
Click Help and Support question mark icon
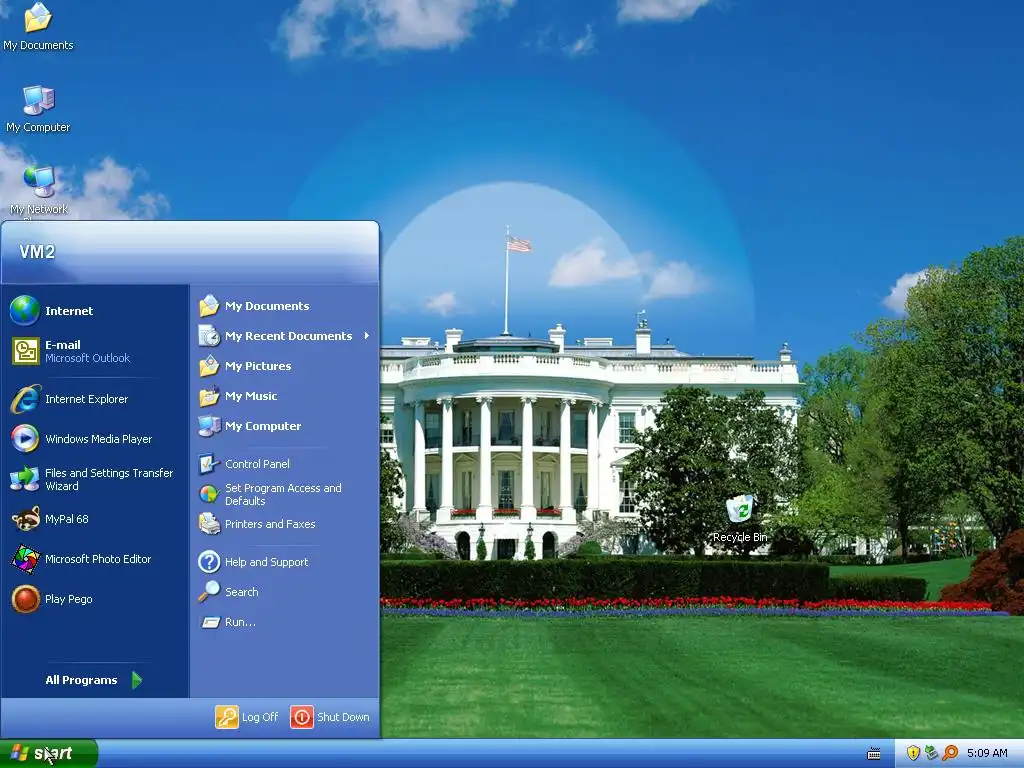click(x=209, y=562)
